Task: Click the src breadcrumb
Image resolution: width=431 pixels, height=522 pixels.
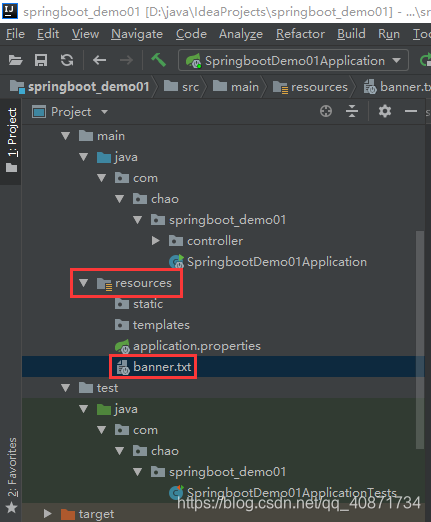Action: [x=182, y=87]
